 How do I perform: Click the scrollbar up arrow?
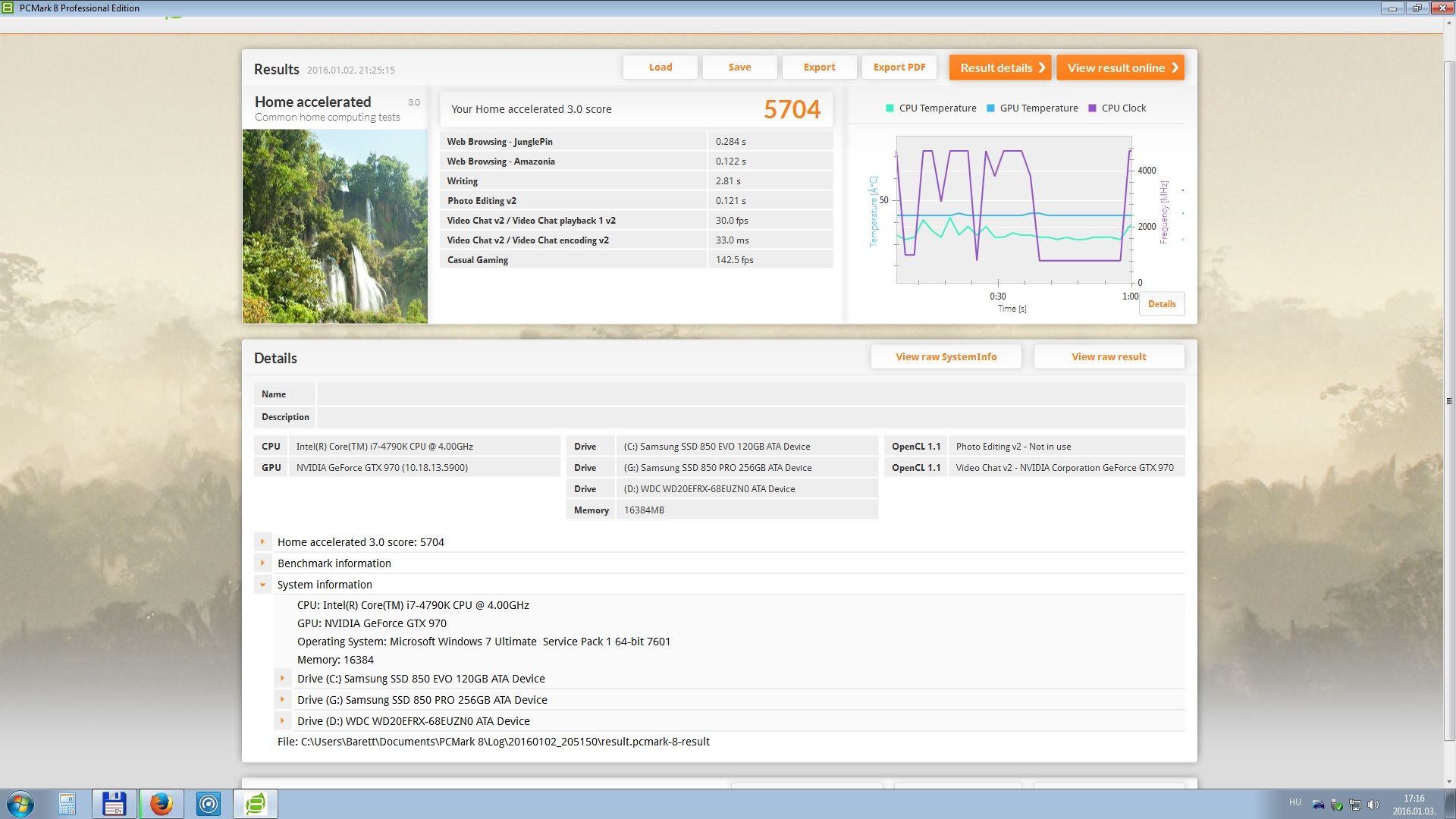[1449, 24]
